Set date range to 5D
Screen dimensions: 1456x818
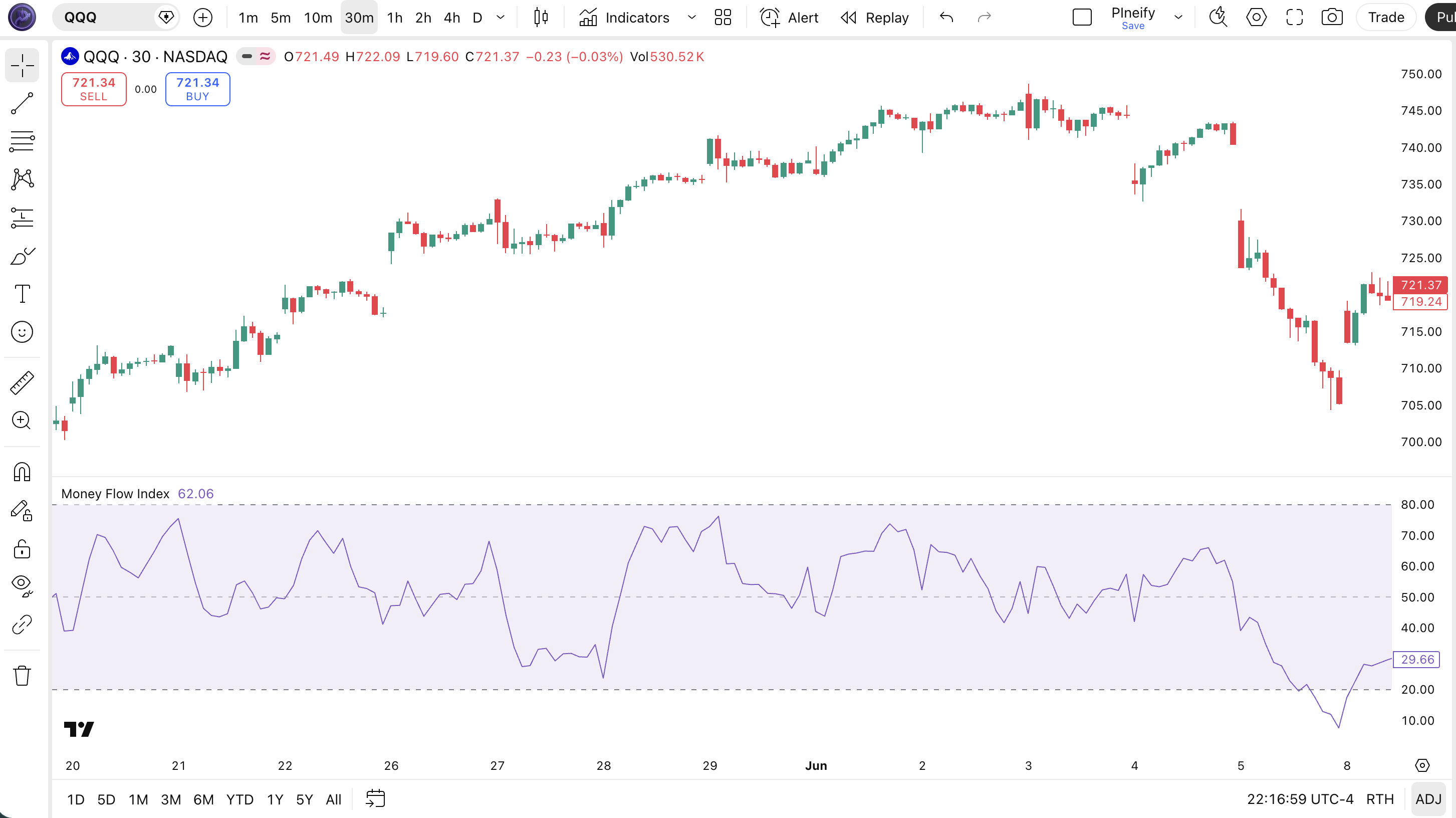106,799
